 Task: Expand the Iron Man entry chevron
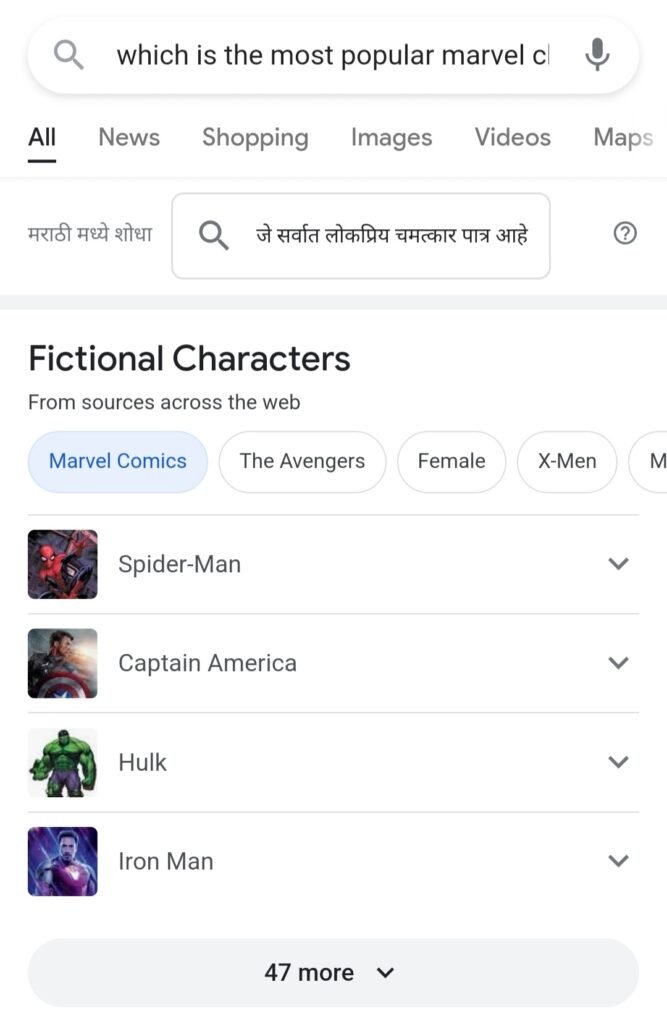(x=618, y=861)
